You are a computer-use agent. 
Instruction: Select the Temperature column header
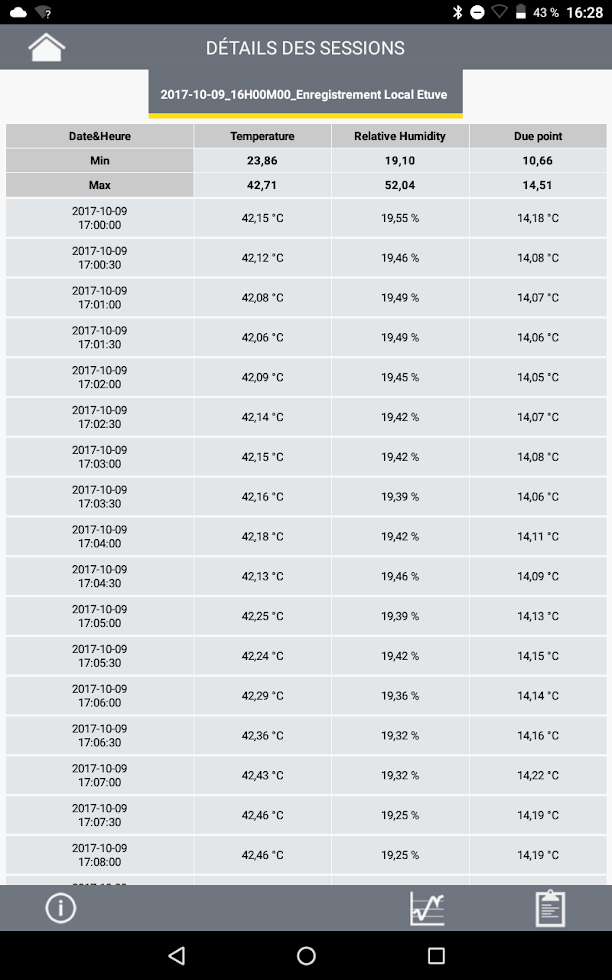pos(262,136)
